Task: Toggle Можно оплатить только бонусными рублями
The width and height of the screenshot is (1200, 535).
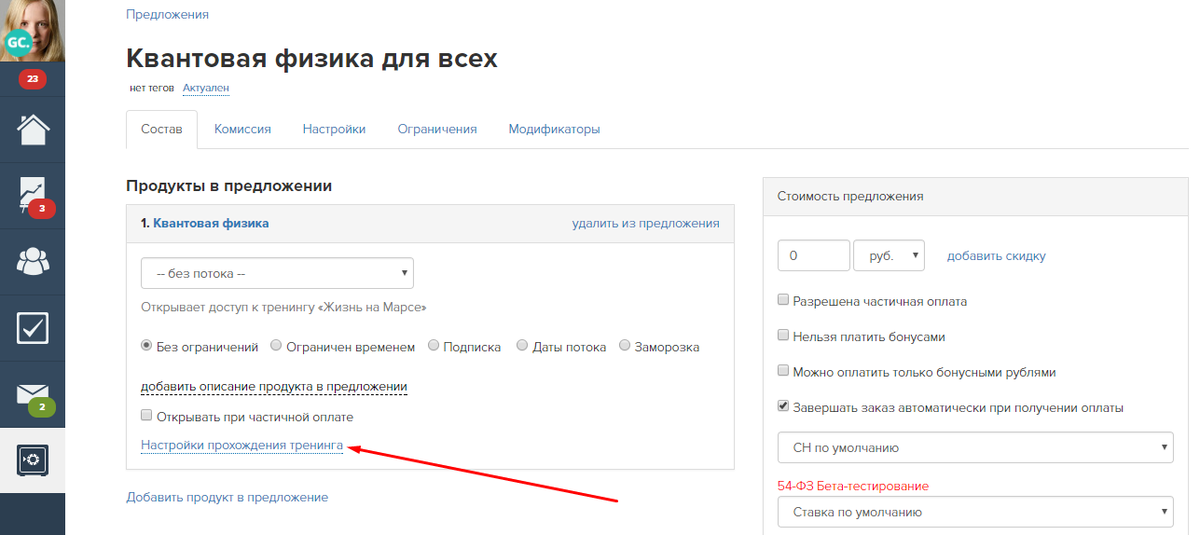Action: tap(783, 371)
